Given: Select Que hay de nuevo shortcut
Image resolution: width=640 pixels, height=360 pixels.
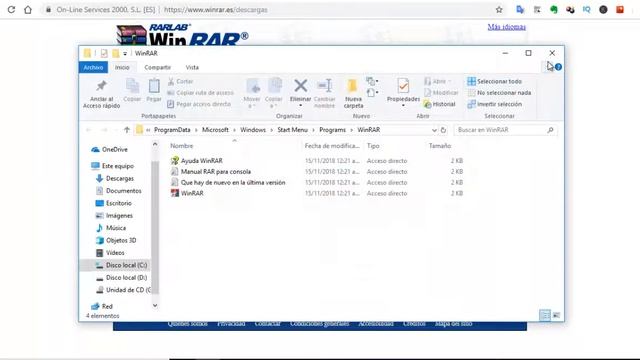Looking at the screenshot, I should [228, 182].
